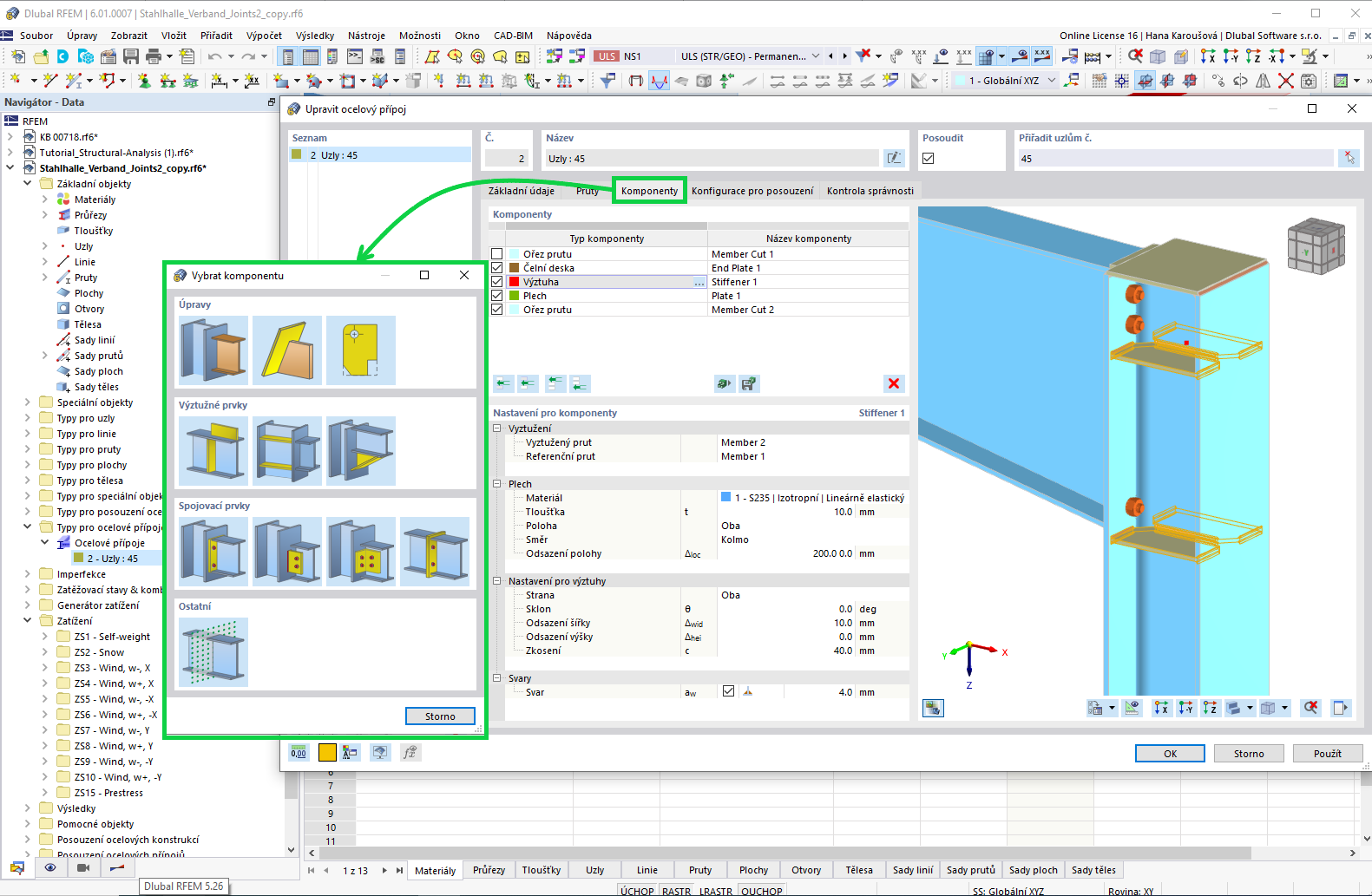Click OK in Upravit ocelový přípoj dialog
The width and height of the screenshot is (1372, 896).
tap(1170, 753)
